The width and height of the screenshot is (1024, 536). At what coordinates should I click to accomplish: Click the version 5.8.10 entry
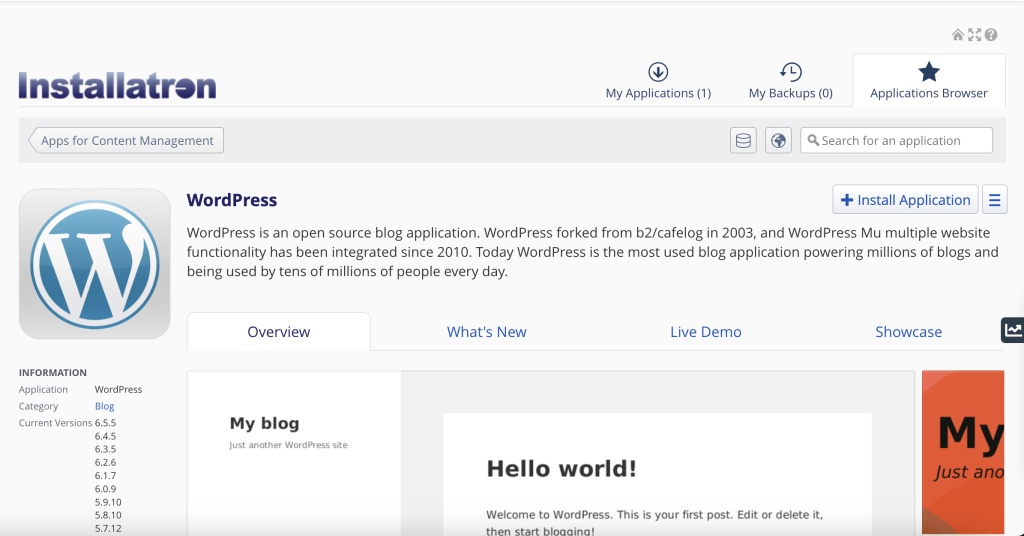(108, 515)
